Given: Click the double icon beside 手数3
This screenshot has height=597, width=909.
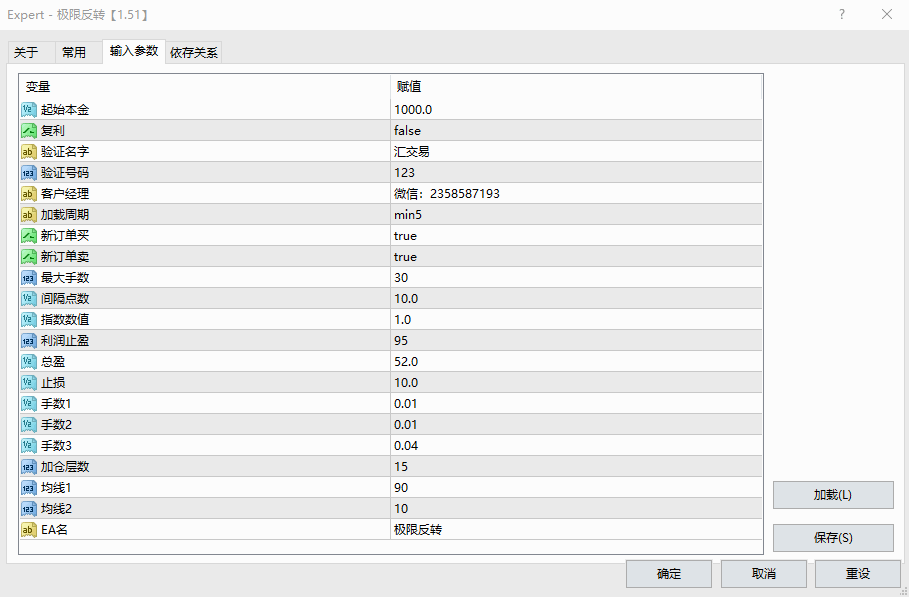Looking at the screenshot, I should tap(29, 446).
